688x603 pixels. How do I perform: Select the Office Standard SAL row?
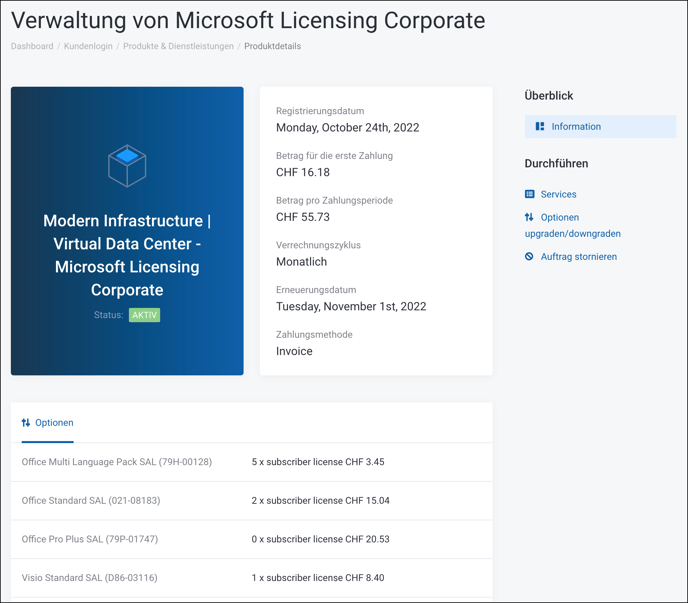(91, 501)
